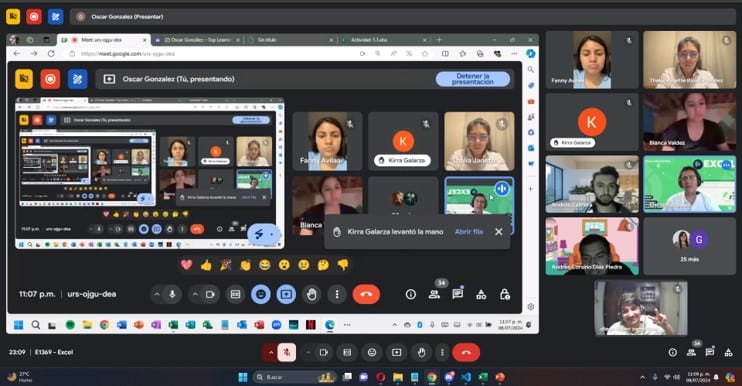Open info icon in the shared Meet window
The height and width of the screenshot is (386, 742).
coord(411,294)
